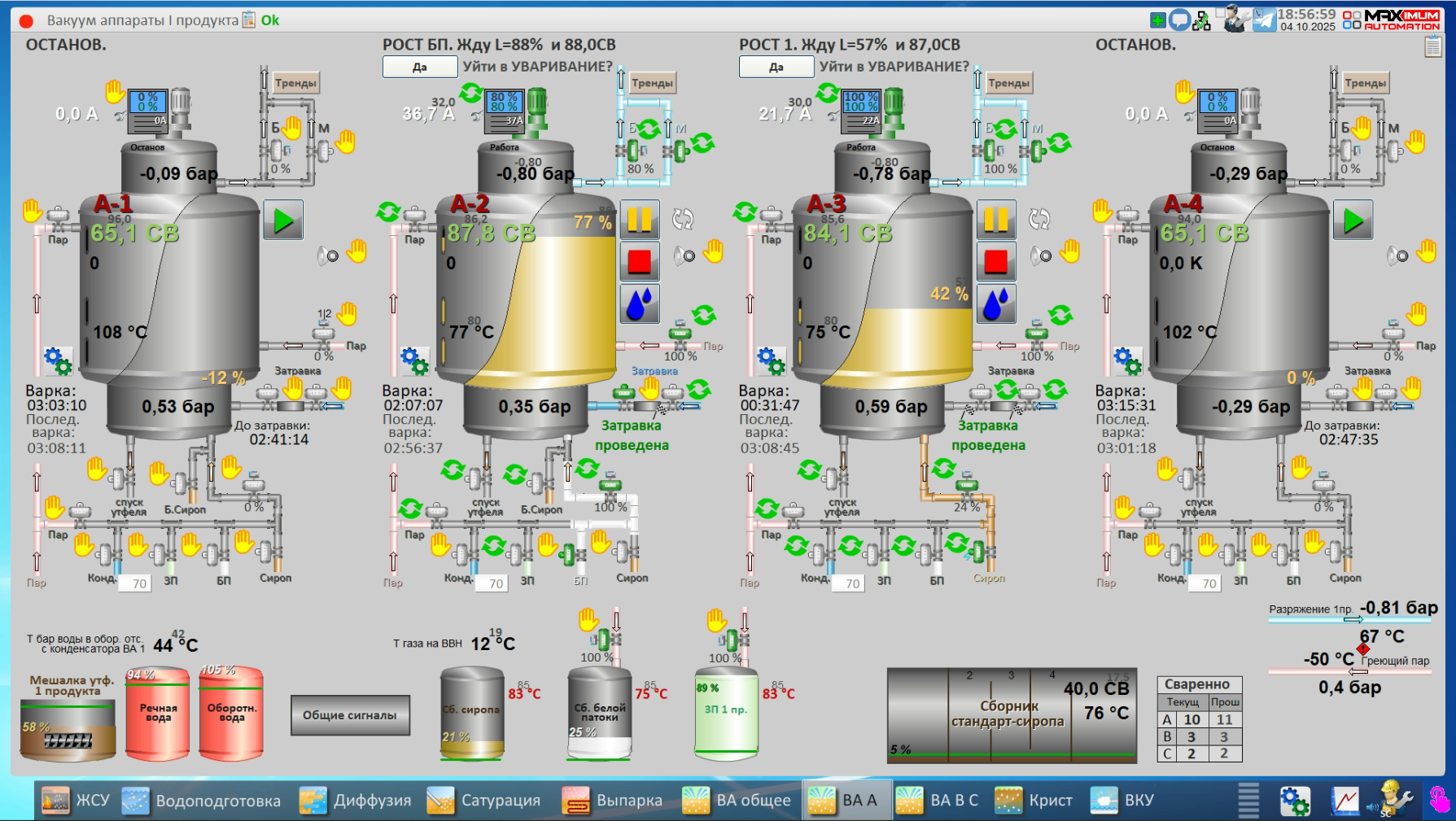Open the chat bubble messages icon

coord(1179,20)
